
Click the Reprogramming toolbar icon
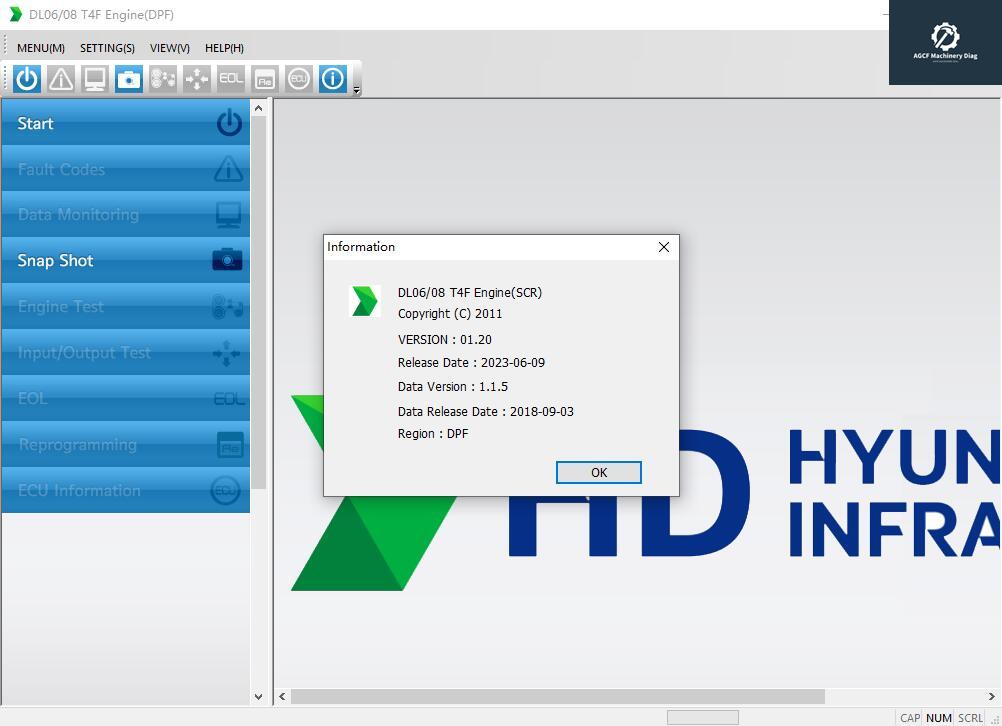pyautogui.click(x=265, y=79)
